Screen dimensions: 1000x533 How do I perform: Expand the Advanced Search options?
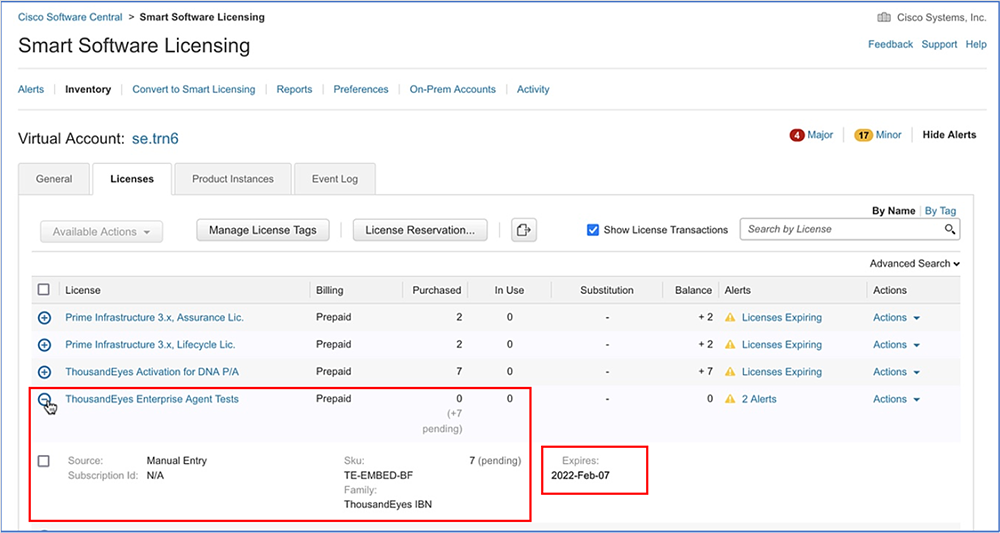point(914,264)
